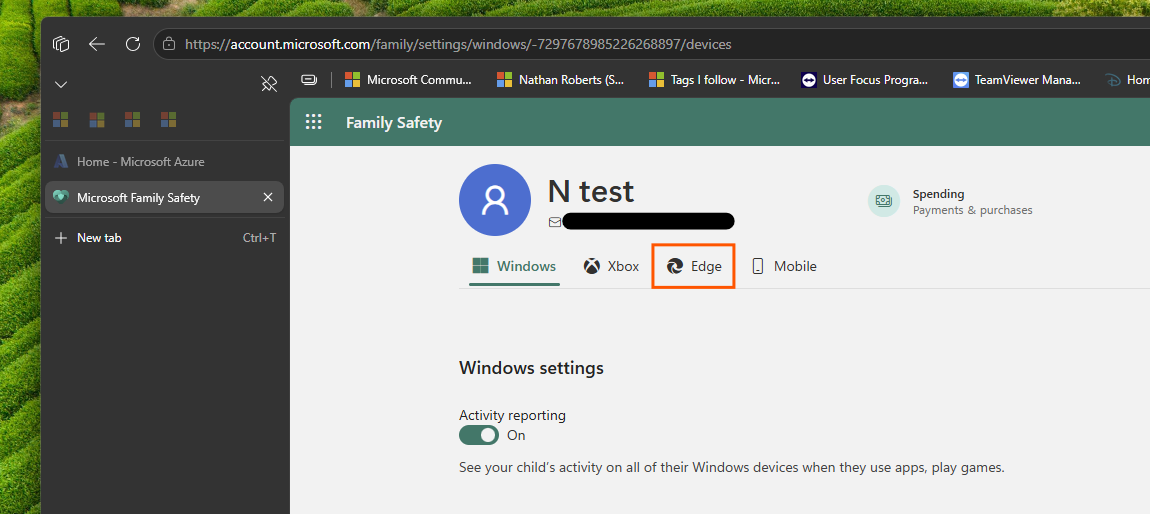Switch to Home - Microsoft Azure tab
1150x514 pixels.
(164, 161)
